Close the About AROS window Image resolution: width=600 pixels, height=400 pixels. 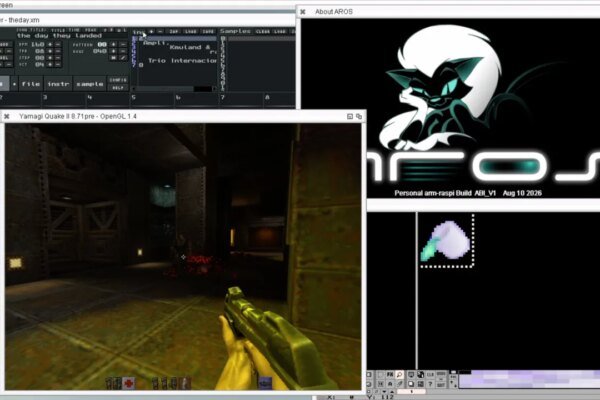click(303, 12)
